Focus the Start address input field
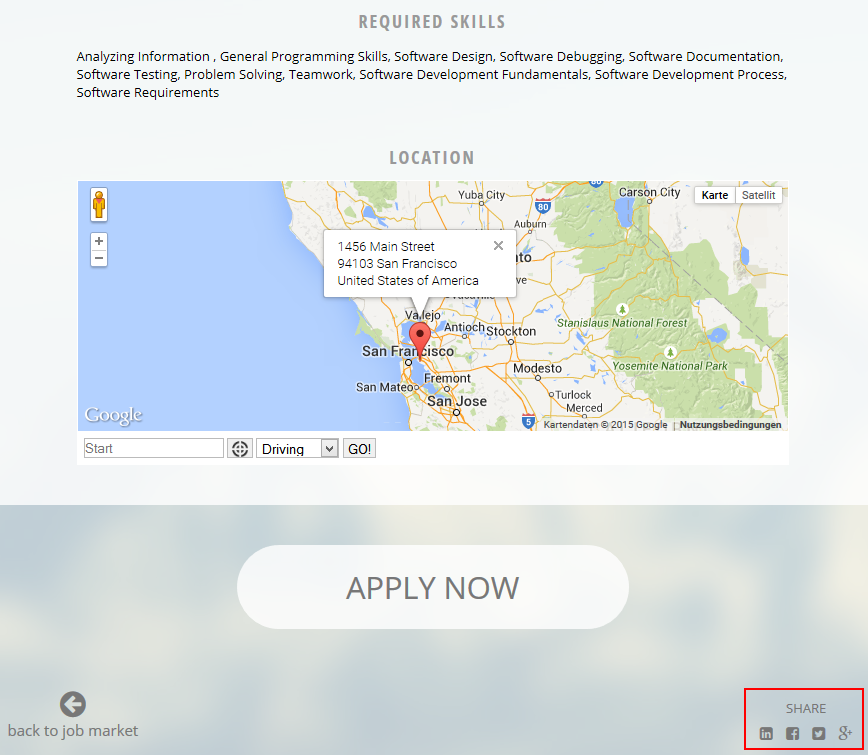 [x=154, y=449]
